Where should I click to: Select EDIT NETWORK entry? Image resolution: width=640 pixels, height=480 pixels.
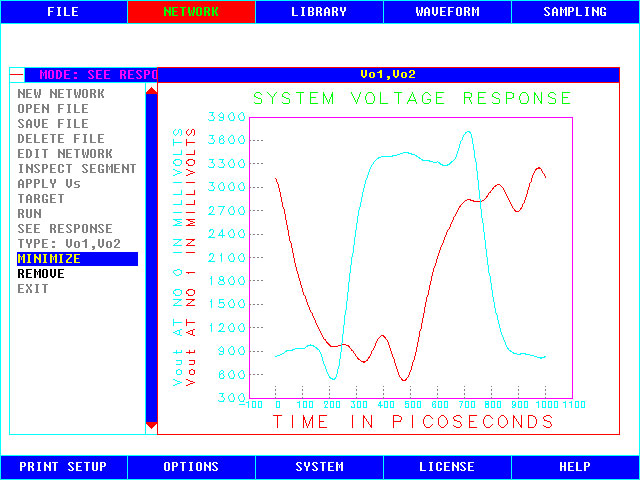pyautogui.click(x=65, y=154)
